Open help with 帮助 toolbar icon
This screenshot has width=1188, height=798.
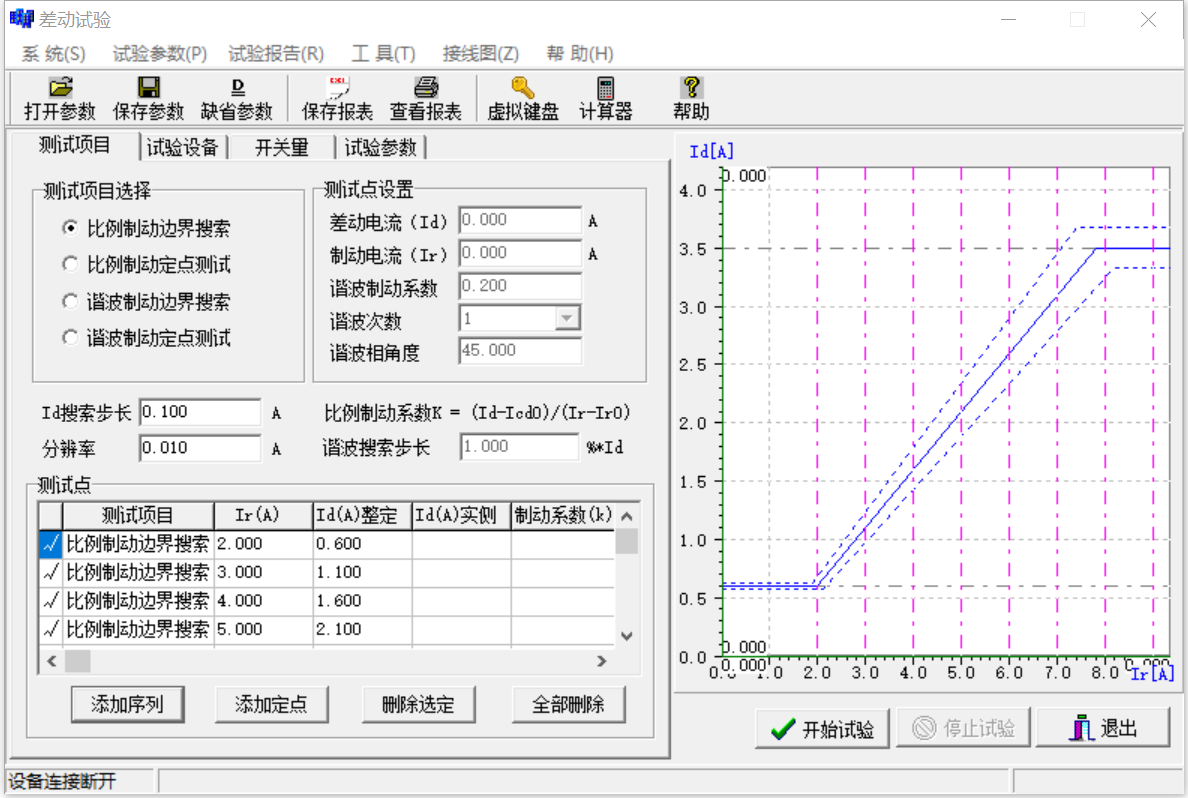pos(690,98)
